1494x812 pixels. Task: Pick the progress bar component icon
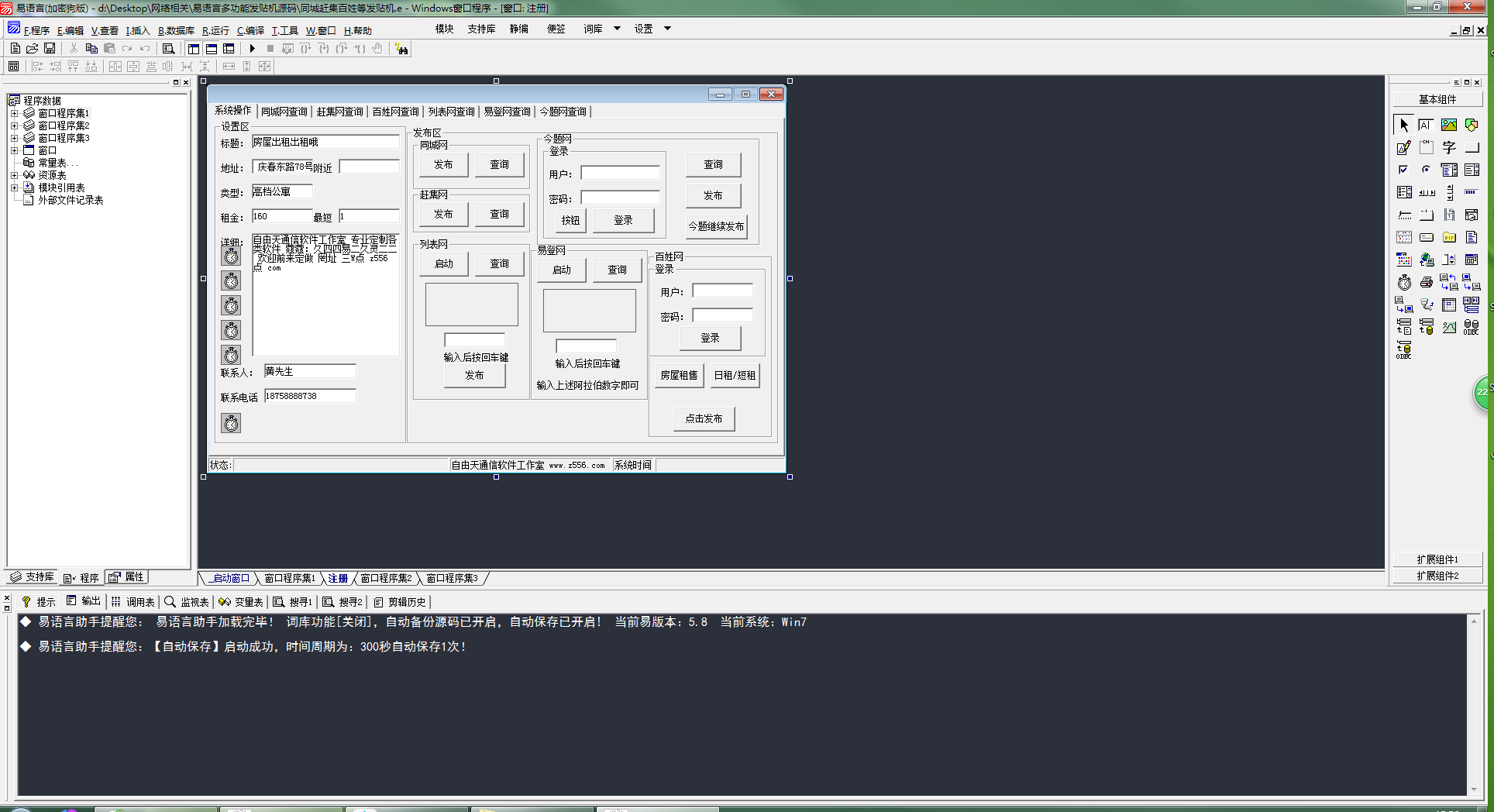(1472, 192)
